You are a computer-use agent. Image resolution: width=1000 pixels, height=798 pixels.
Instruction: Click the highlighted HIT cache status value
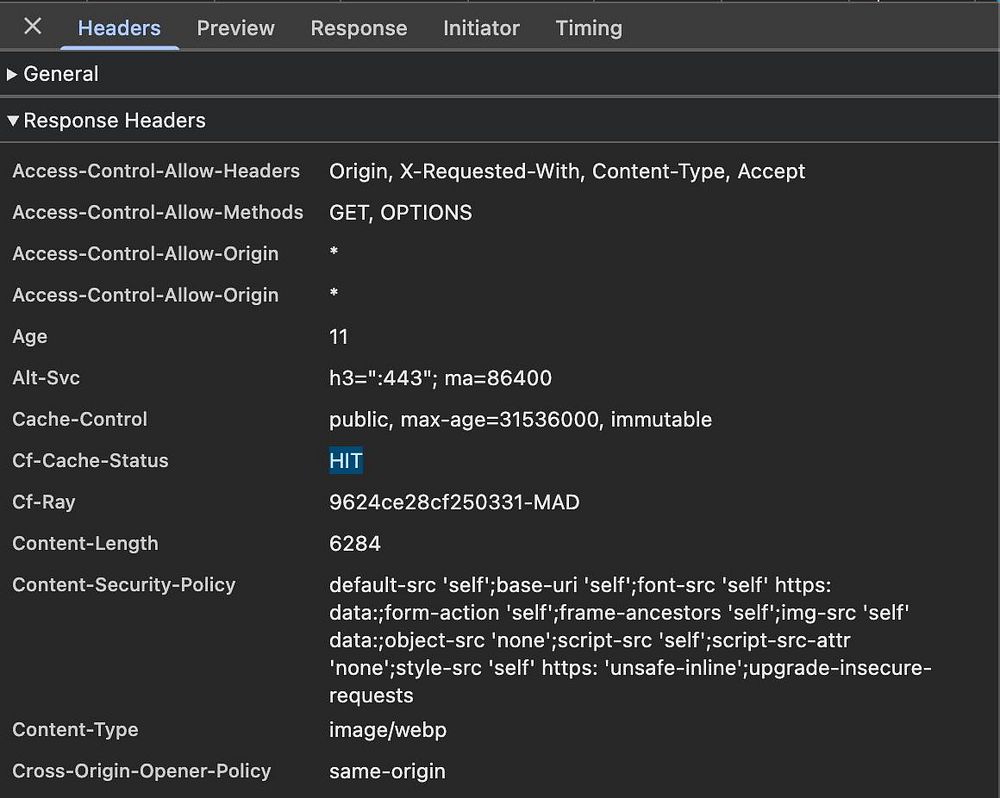[x=346, y=461]
